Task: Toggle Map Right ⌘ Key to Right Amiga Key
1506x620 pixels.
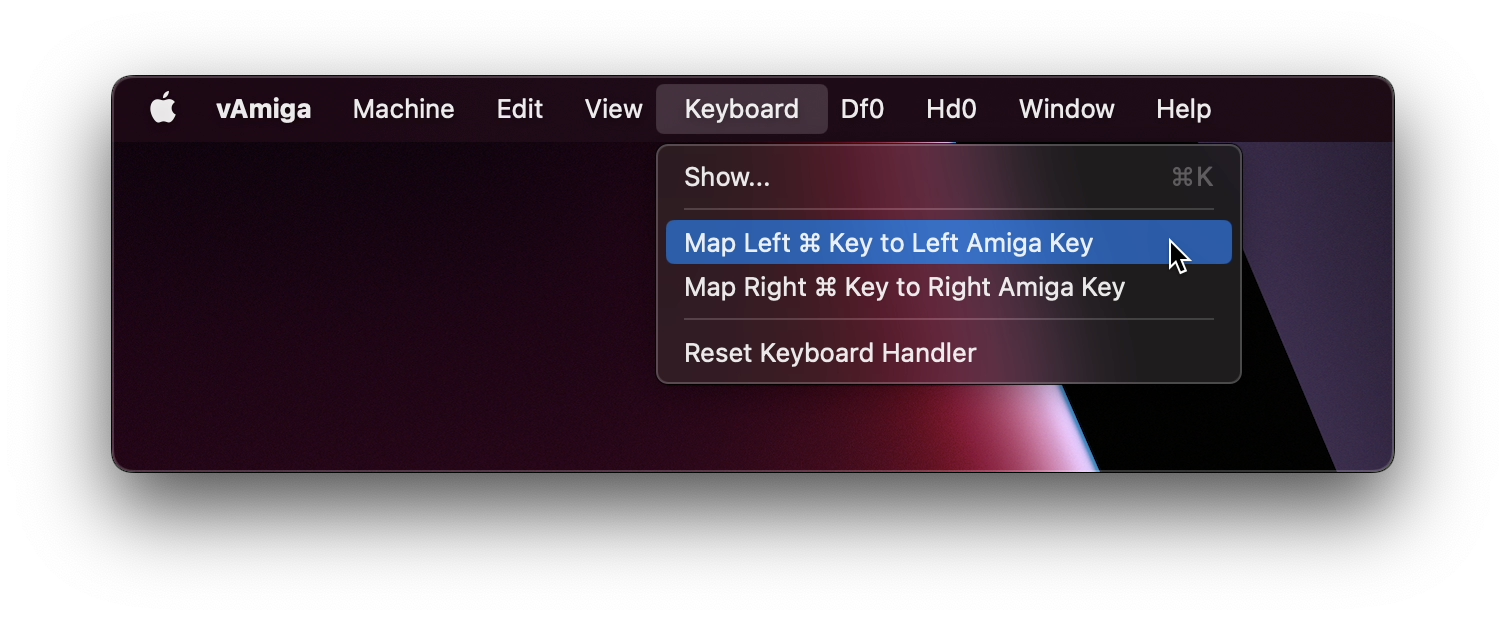Action: point(948,287)
